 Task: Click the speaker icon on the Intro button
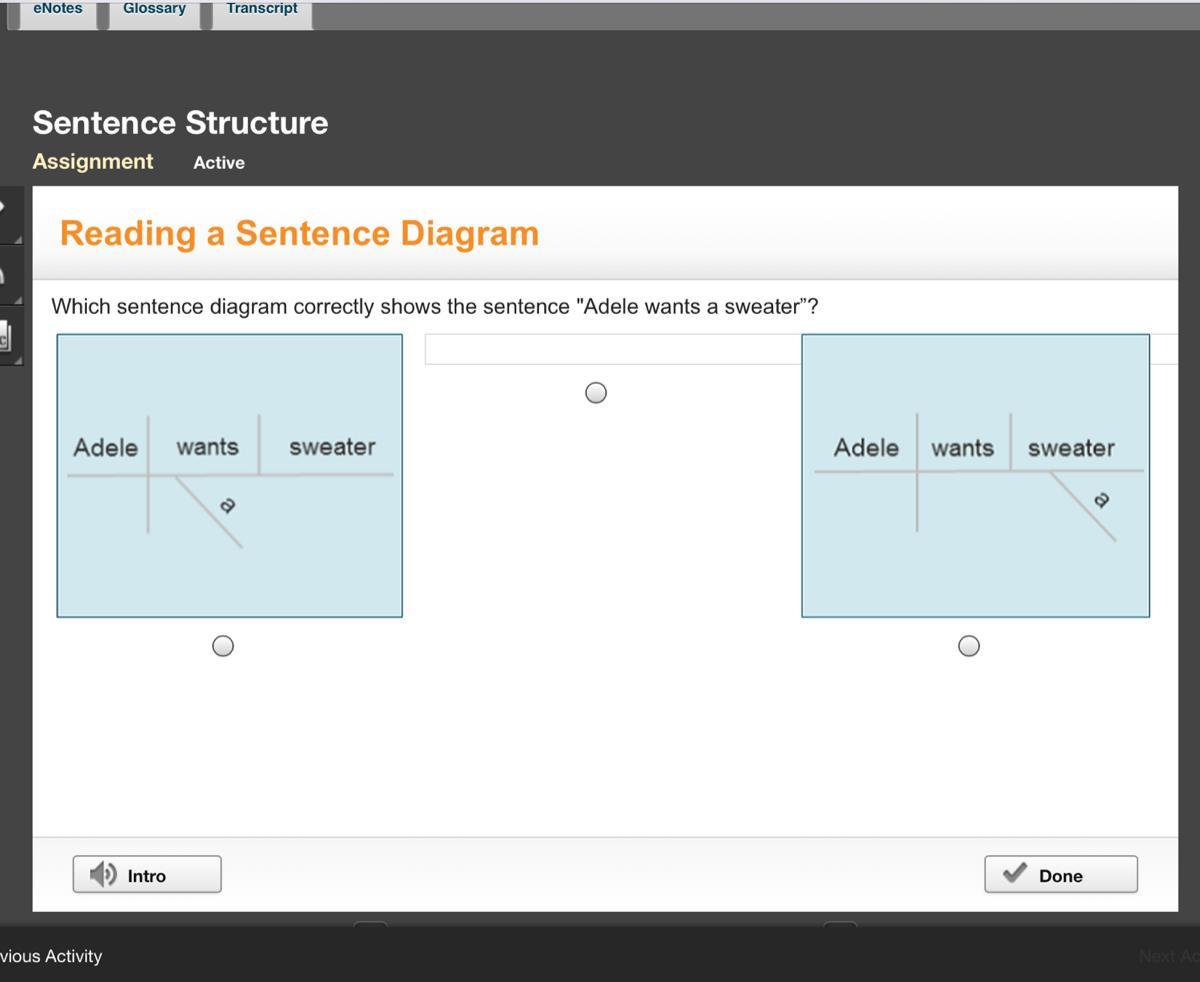[102, 875]
